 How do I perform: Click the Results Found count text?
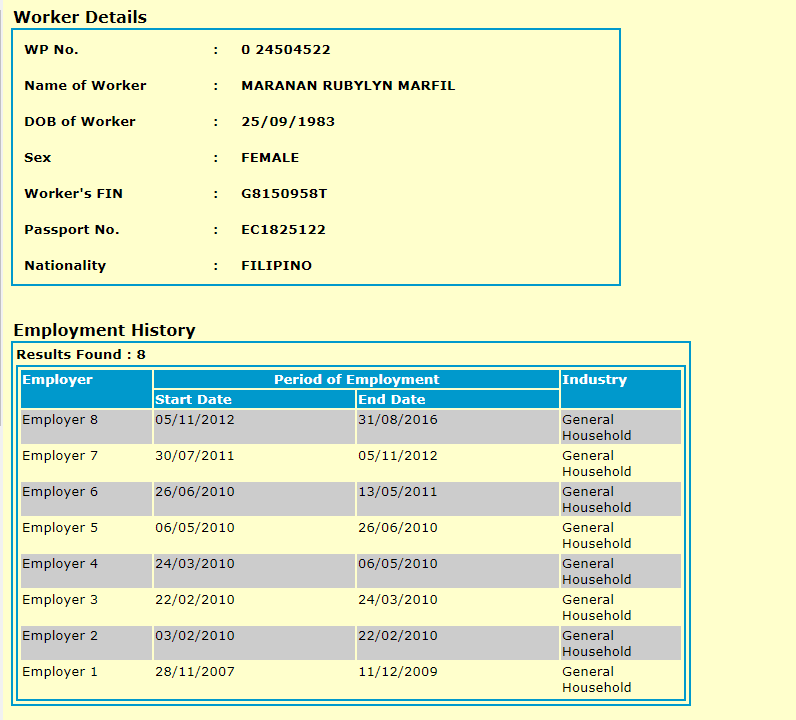coord(81,355)
